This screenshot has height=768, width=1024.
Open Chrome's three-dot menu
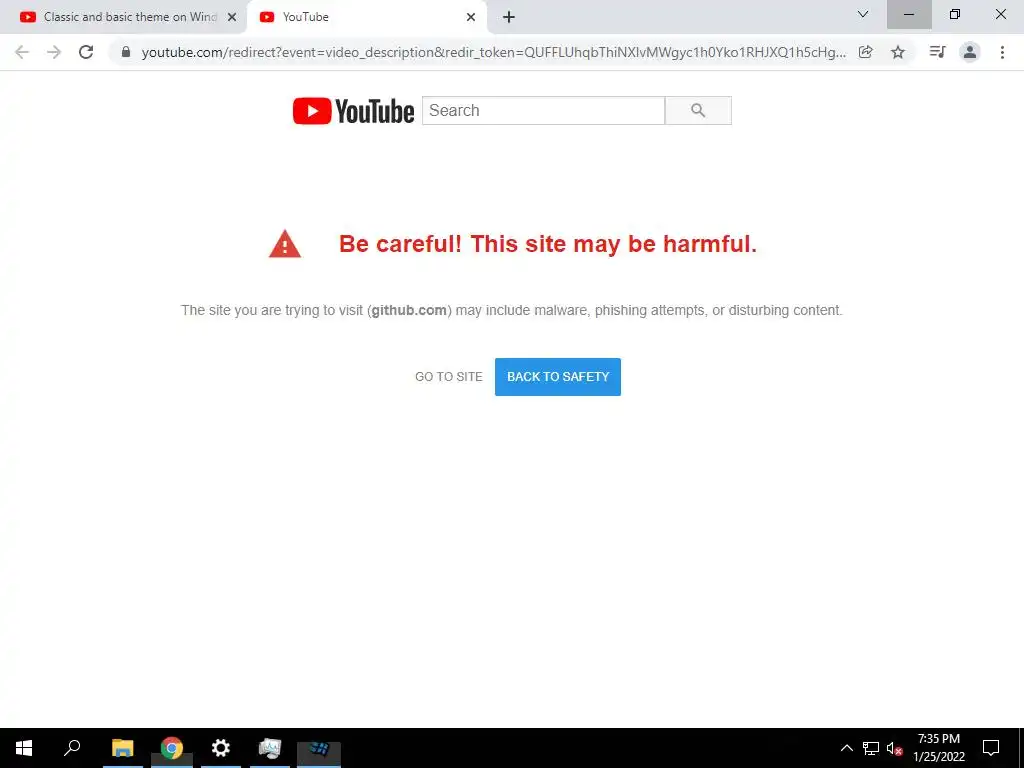pos(1002,52)
